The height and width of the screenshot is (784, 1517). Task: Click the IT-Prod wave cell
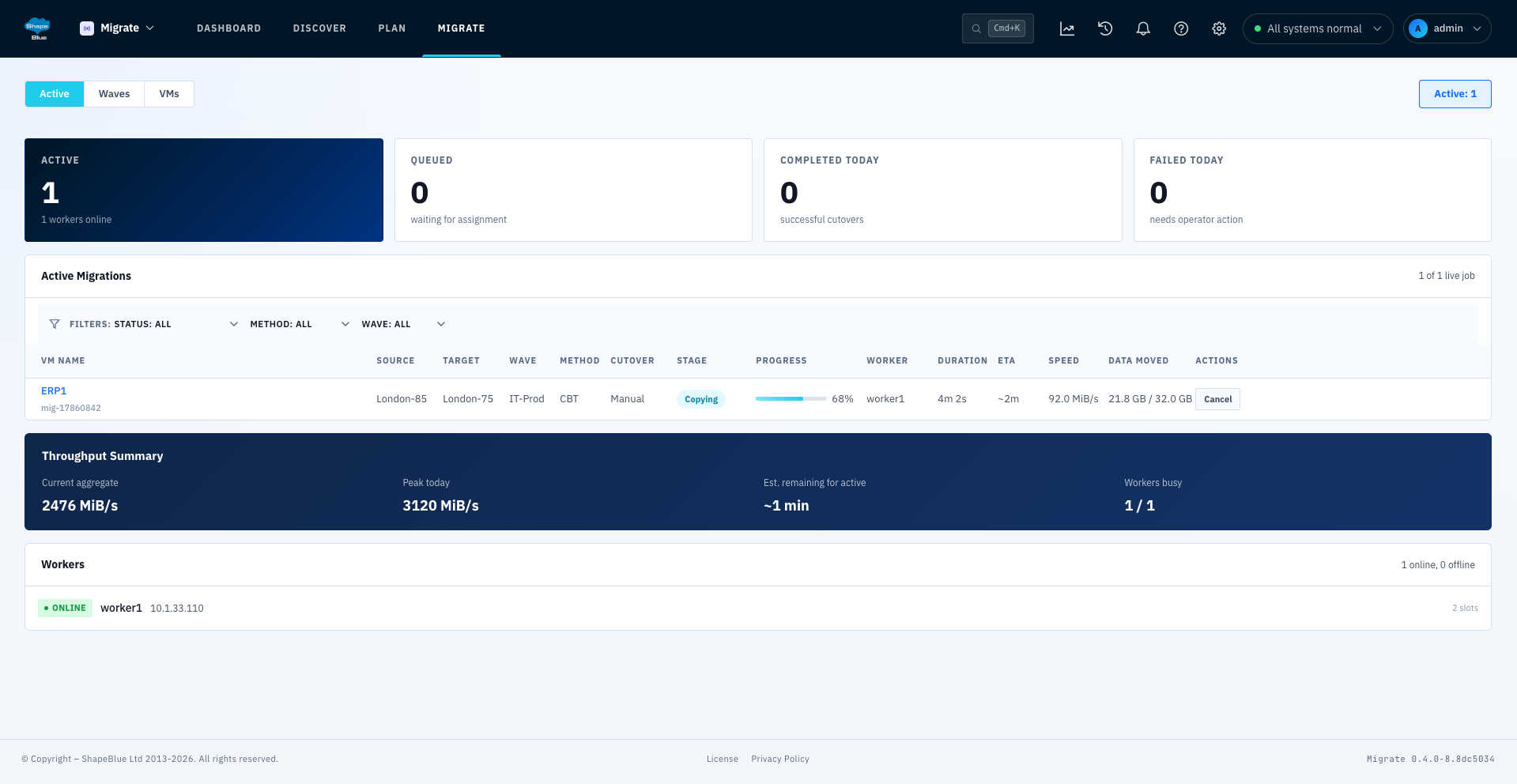[x=526, y=399]
